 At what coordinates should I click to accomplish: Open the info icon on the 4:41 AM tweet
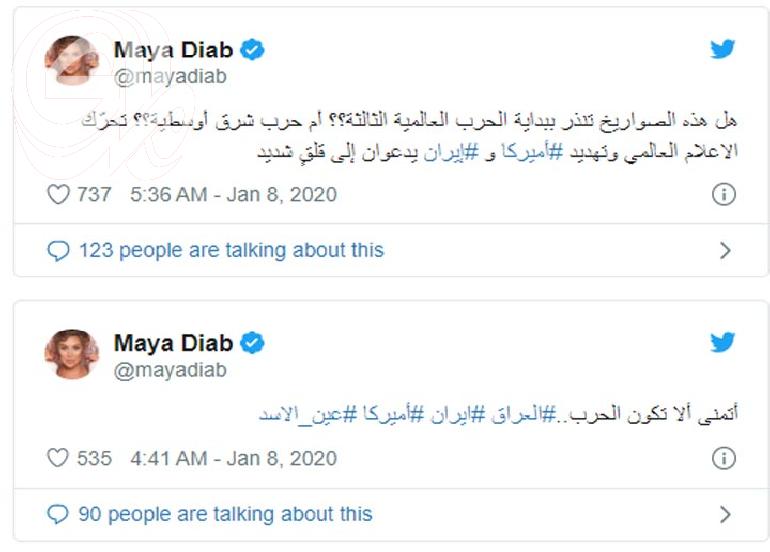723,459
